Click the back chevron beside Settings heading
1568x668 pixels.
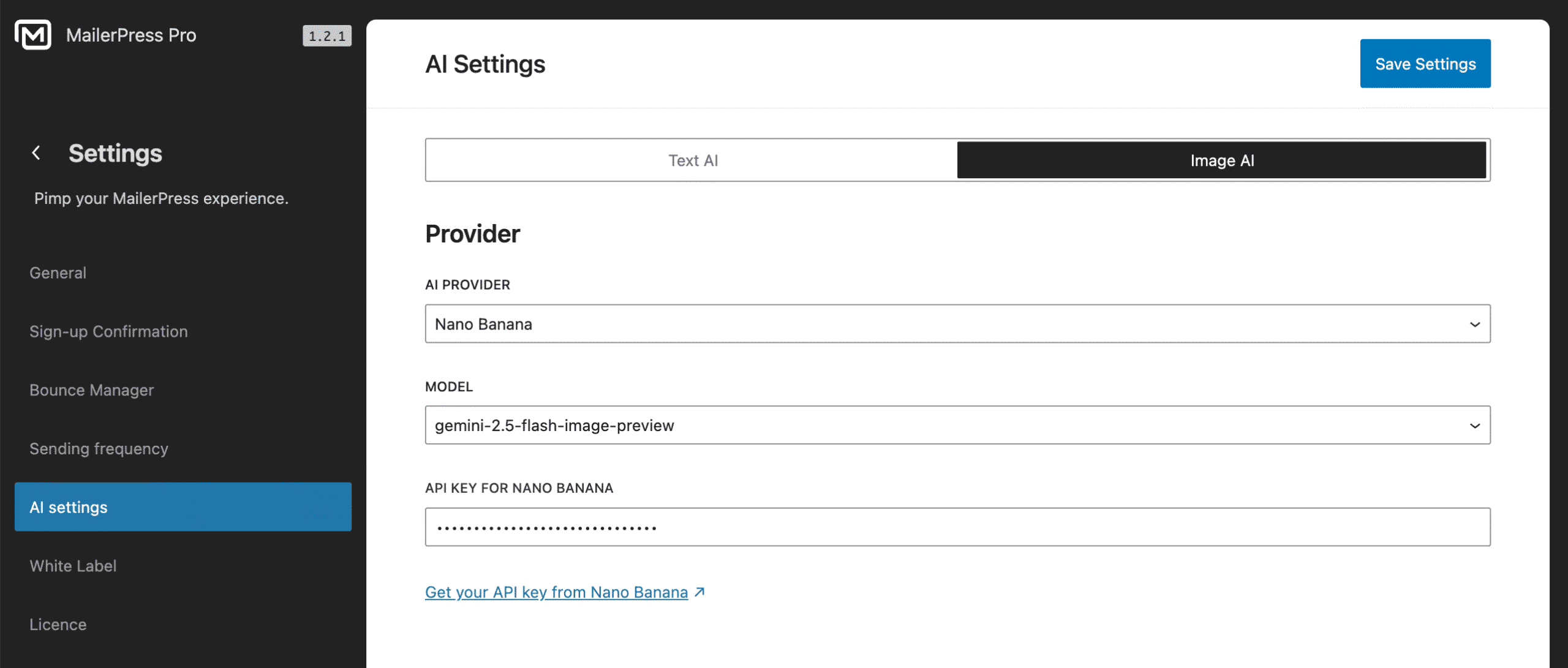37,153
